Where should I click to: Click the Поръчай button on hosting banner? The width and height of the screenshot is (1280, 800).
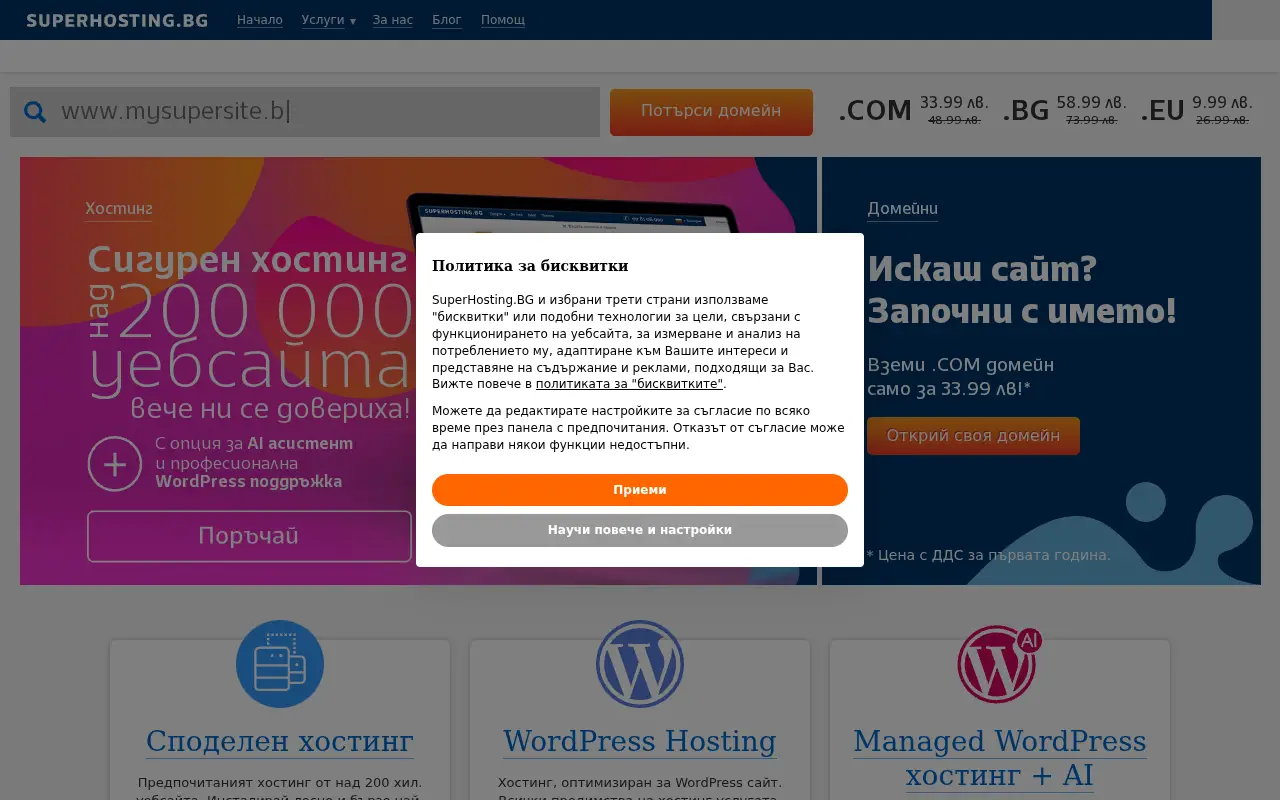click(x=249, y=537)
